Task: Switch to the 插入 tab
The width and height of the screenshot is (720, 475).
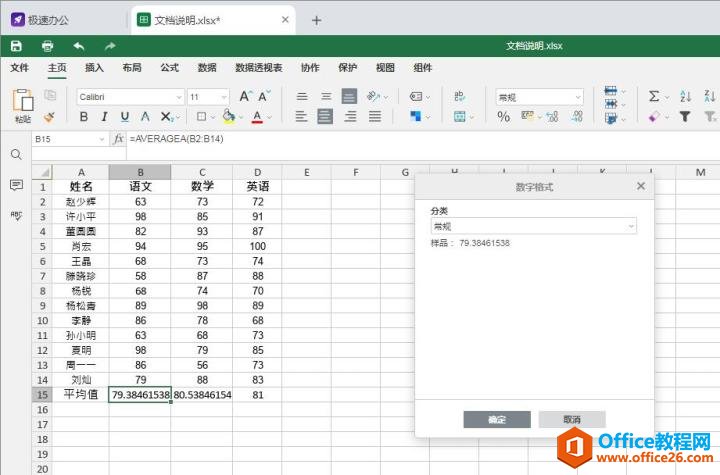Action: tap(94, 68)
